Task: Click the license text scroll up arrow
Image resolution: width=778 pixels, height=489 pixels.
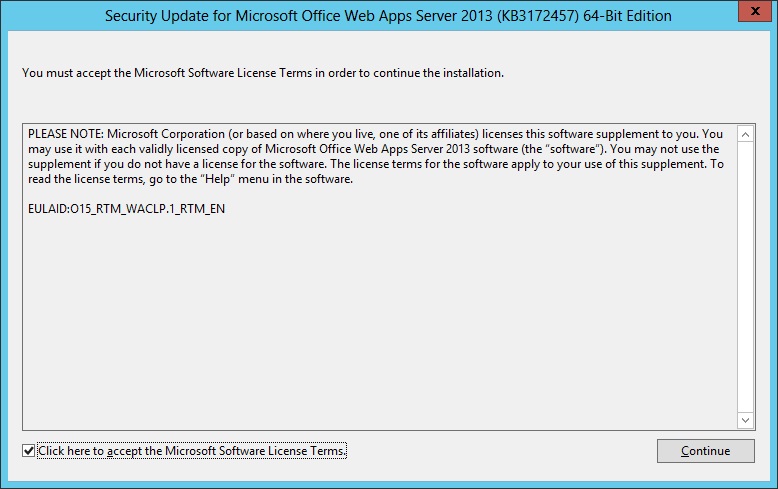Action: (x=745, y=134)
